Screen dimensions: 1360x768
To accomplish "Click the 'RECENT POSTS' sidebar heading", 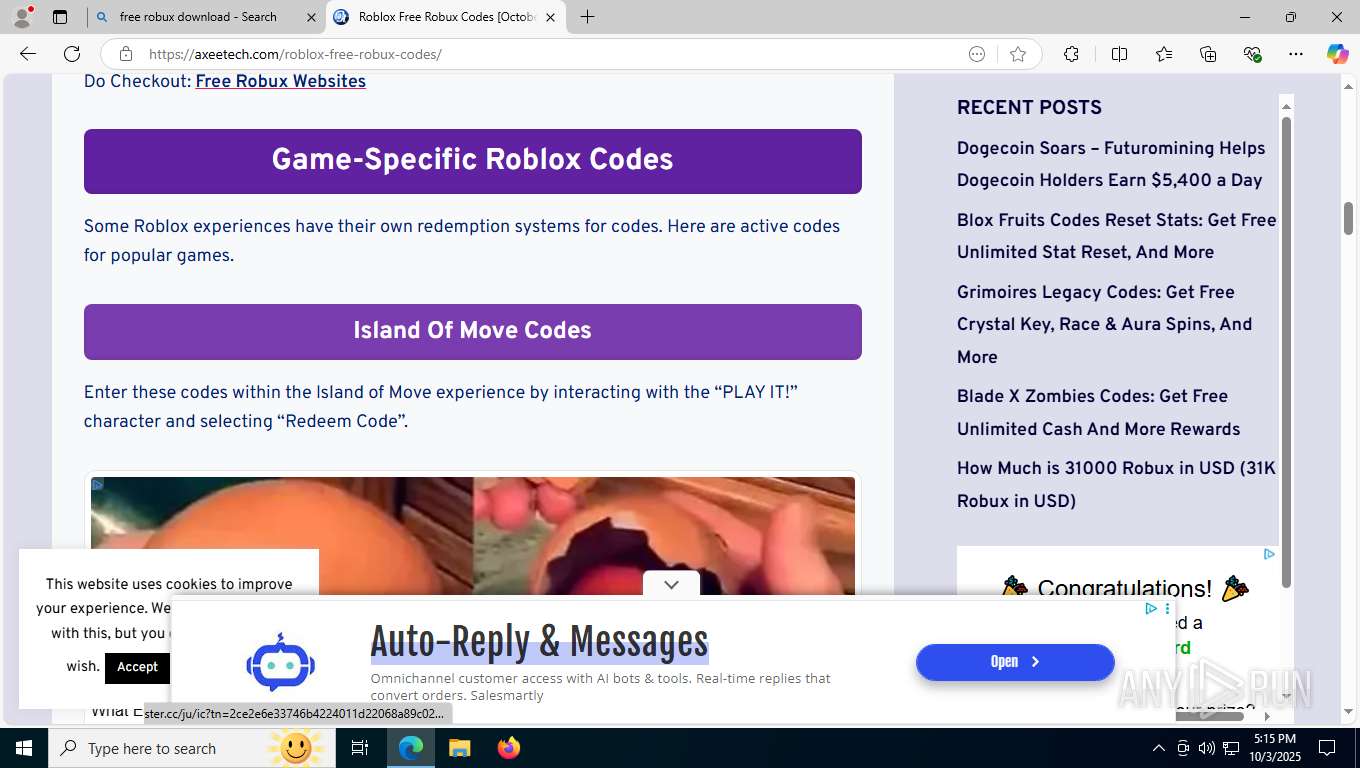I will (1029, 108).
